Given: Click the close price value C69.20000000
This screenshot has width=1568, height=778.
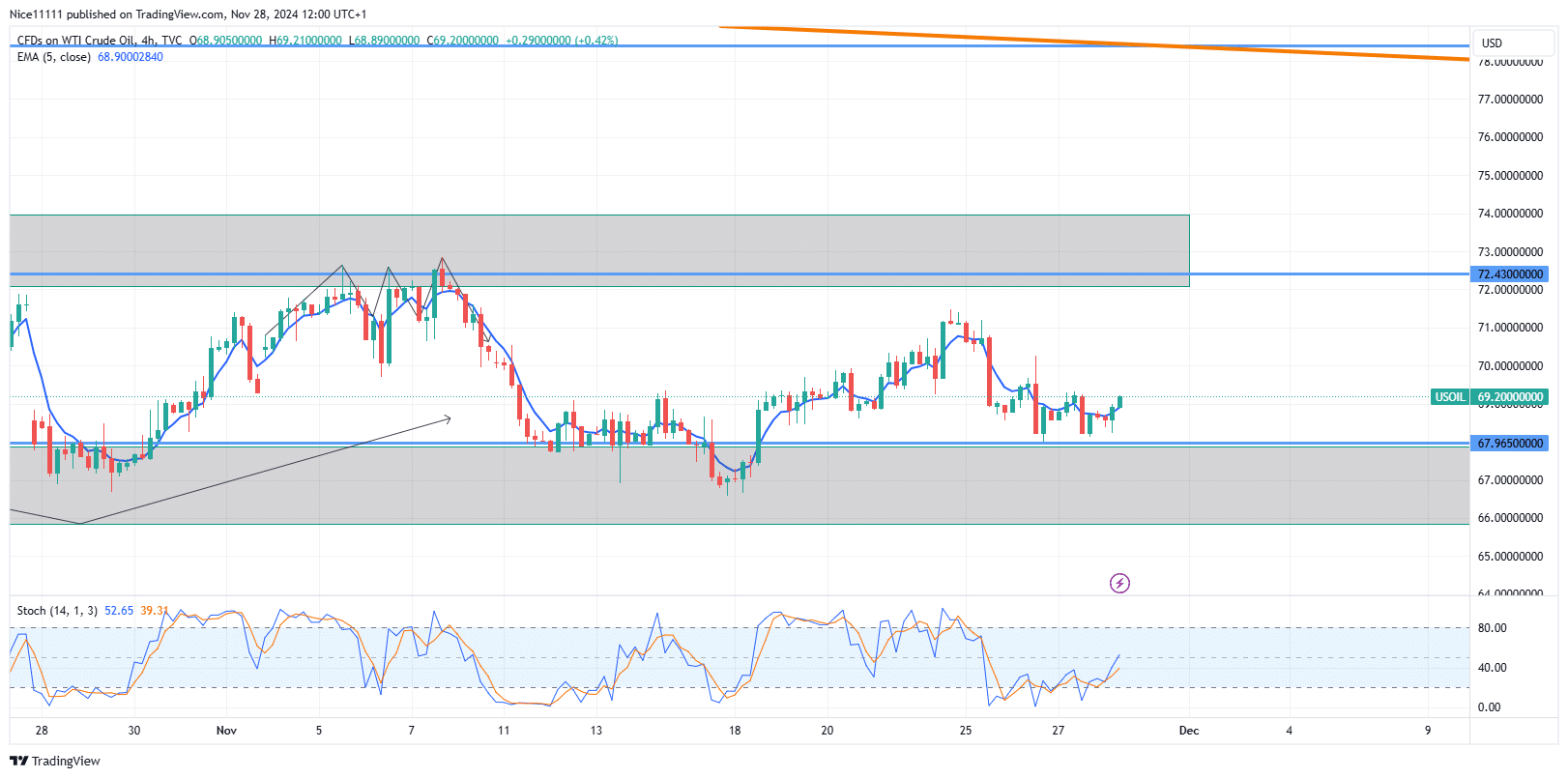Looking at the screenshot, I should pyautogui.click(x=463, y=41).
